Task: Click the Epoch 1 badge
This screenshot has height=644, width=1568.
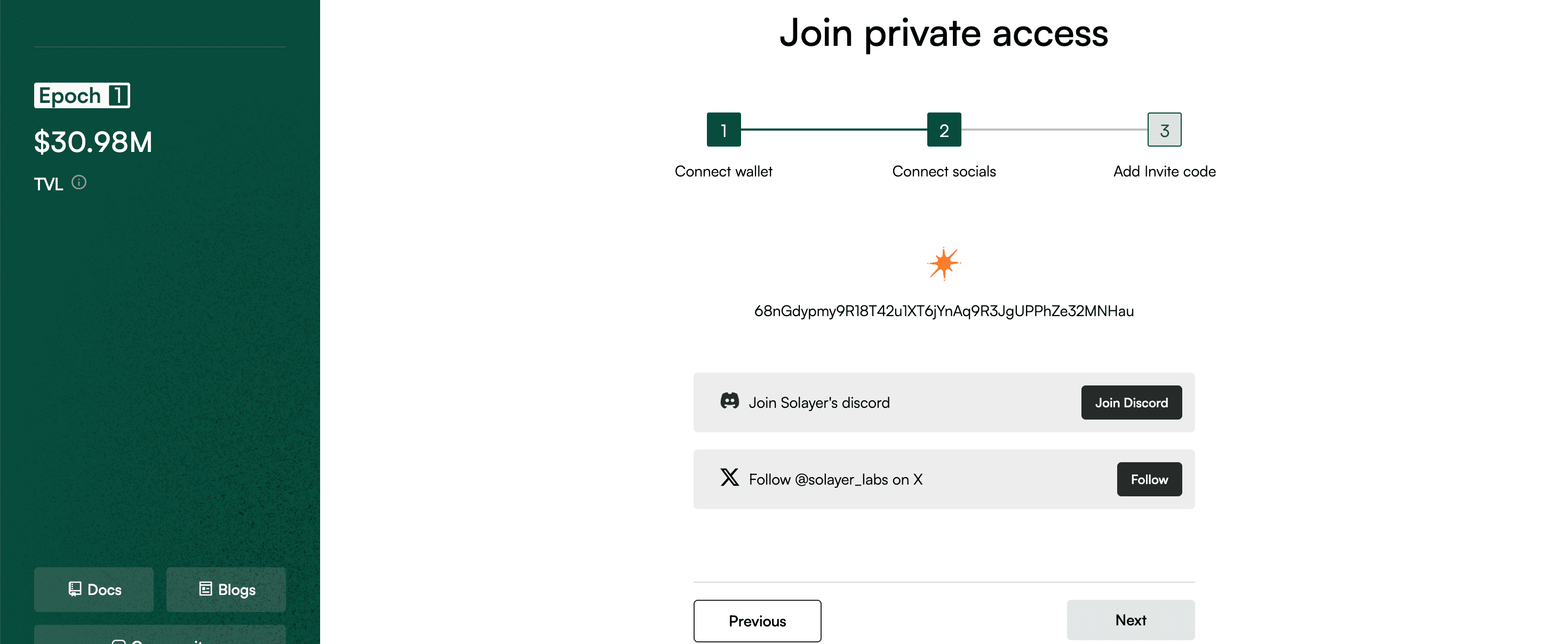Action: 82,95
